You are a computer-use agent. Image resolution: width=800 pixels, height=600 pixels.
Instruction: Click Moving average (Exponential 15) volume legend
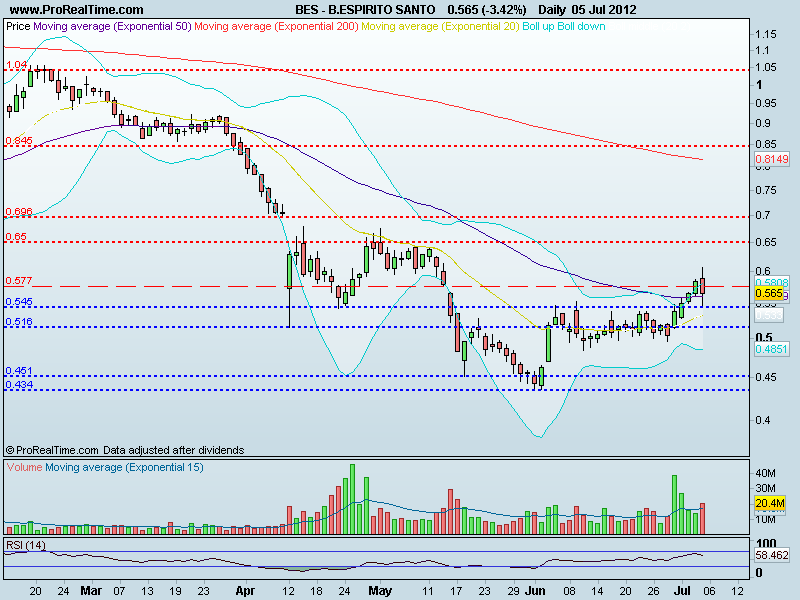coord(124,467)
